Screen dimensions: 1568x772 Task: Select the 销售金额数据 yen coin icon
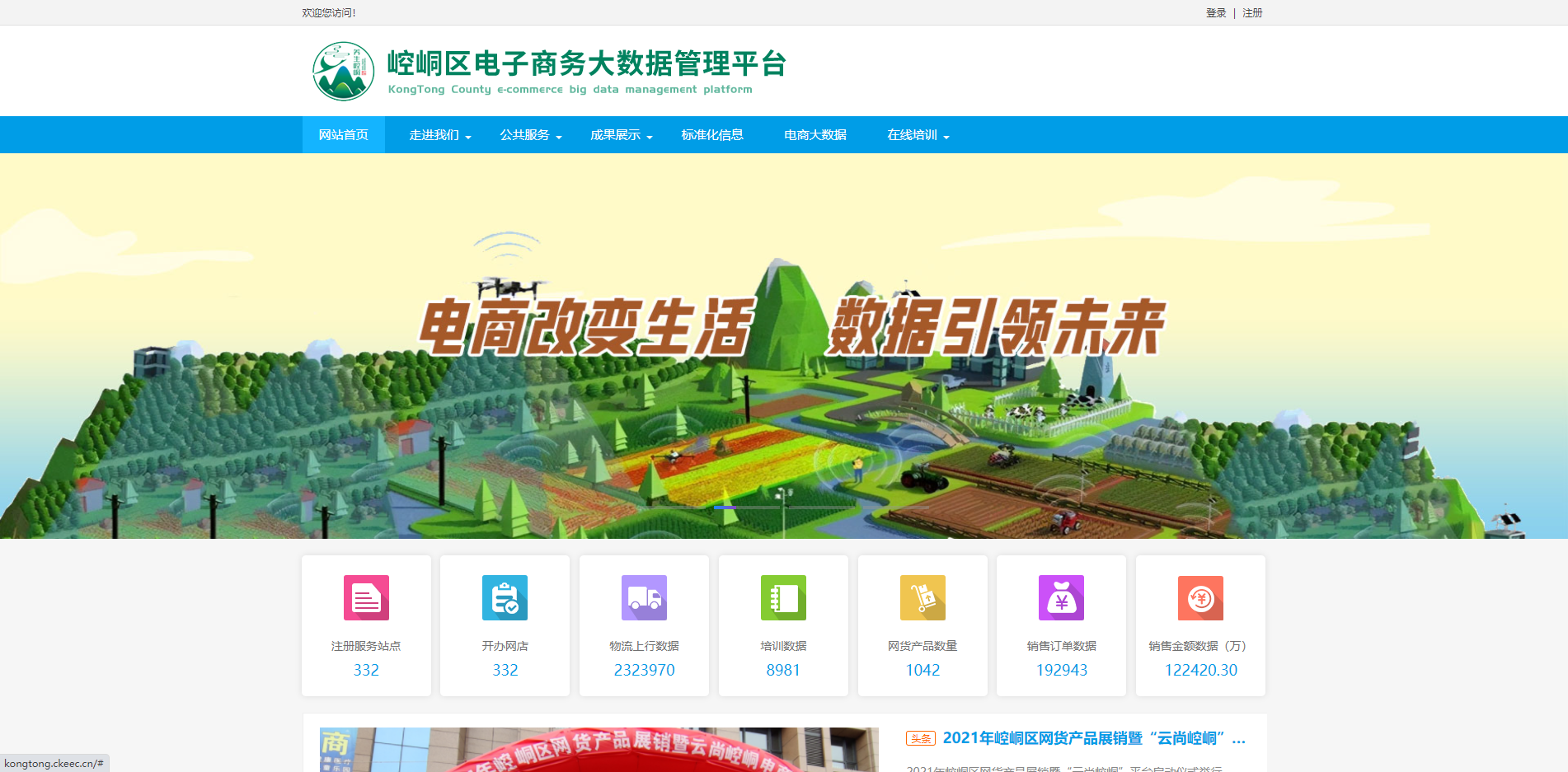pos(1200,597)
